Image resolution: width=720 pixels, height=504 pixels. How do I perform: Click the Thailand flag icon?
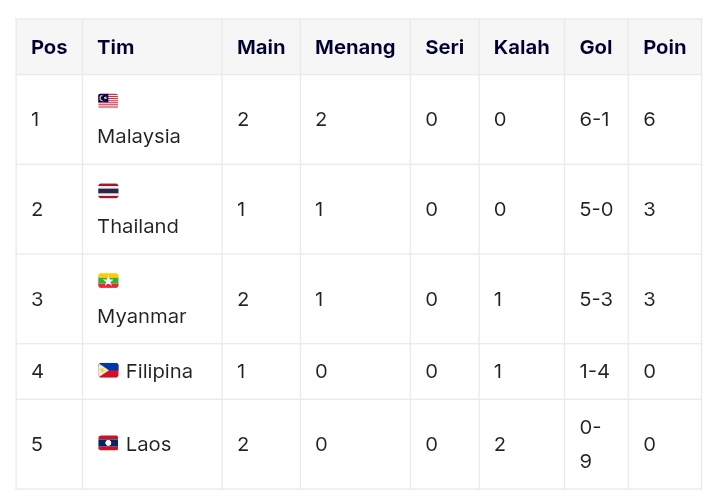click(x=108, y=190)
